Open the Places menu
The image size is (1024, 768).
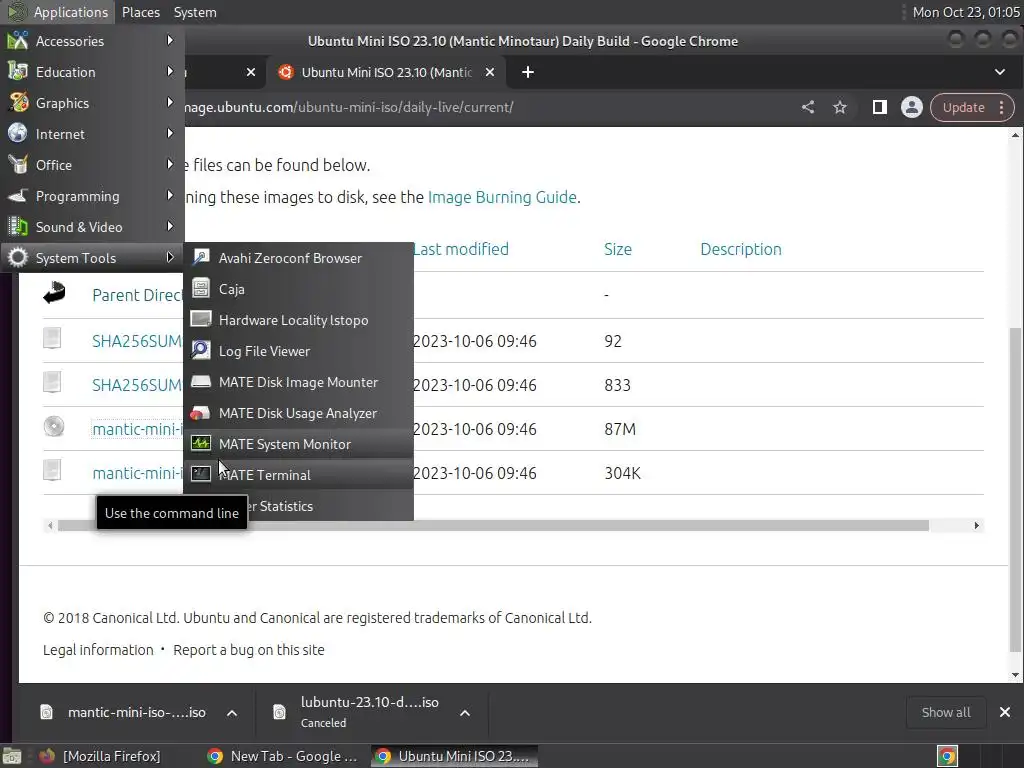pos(140,12)
